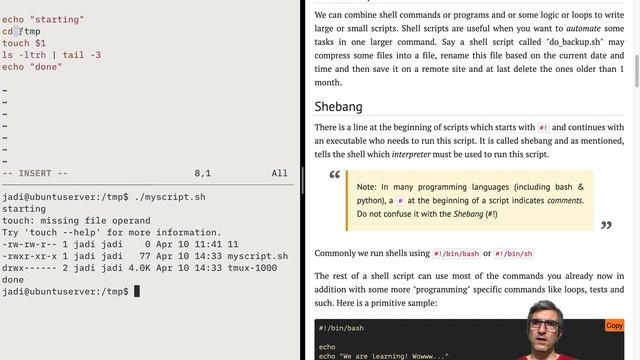Click the yellow Note callout box

coord(469,200)
